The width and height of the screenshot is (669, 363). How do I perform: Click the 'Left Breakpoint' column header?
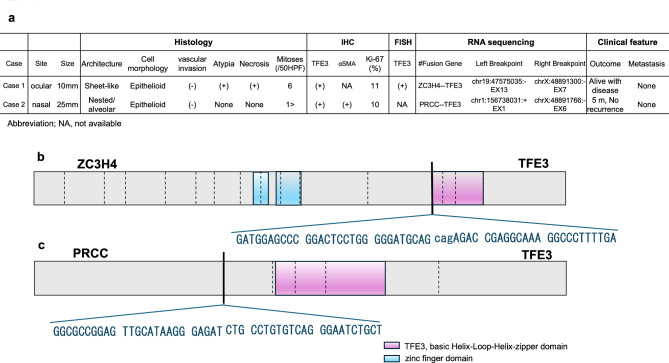(x=499, y=64)
